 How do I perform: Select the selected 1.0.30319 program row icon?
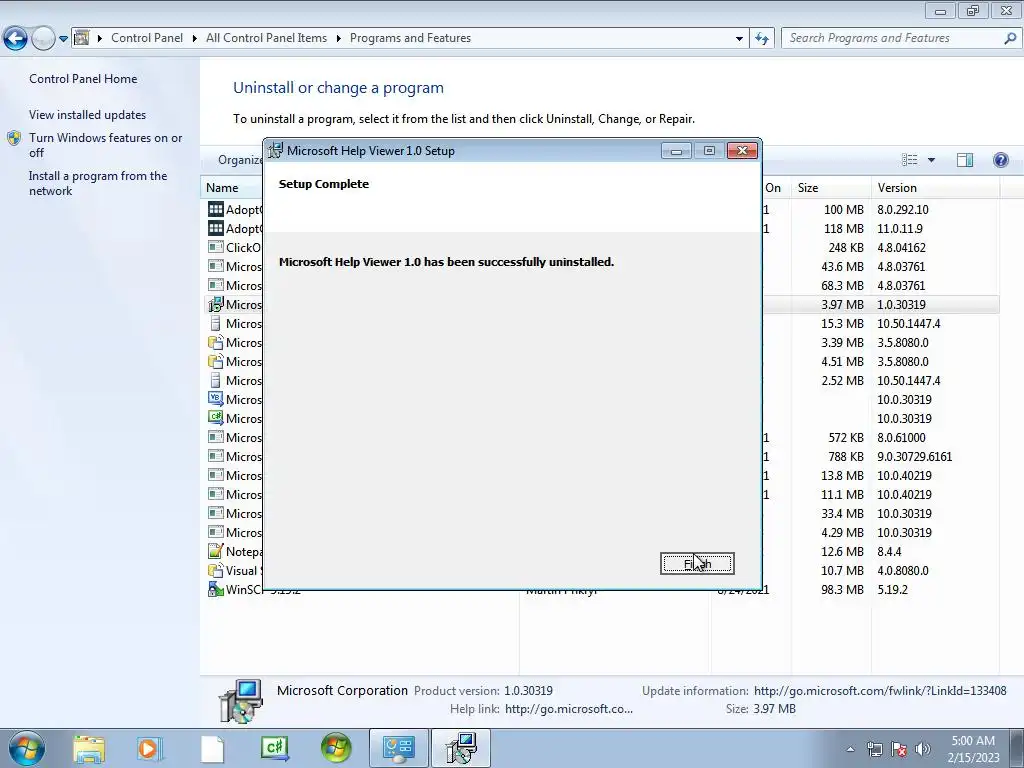tap(216, 304)
